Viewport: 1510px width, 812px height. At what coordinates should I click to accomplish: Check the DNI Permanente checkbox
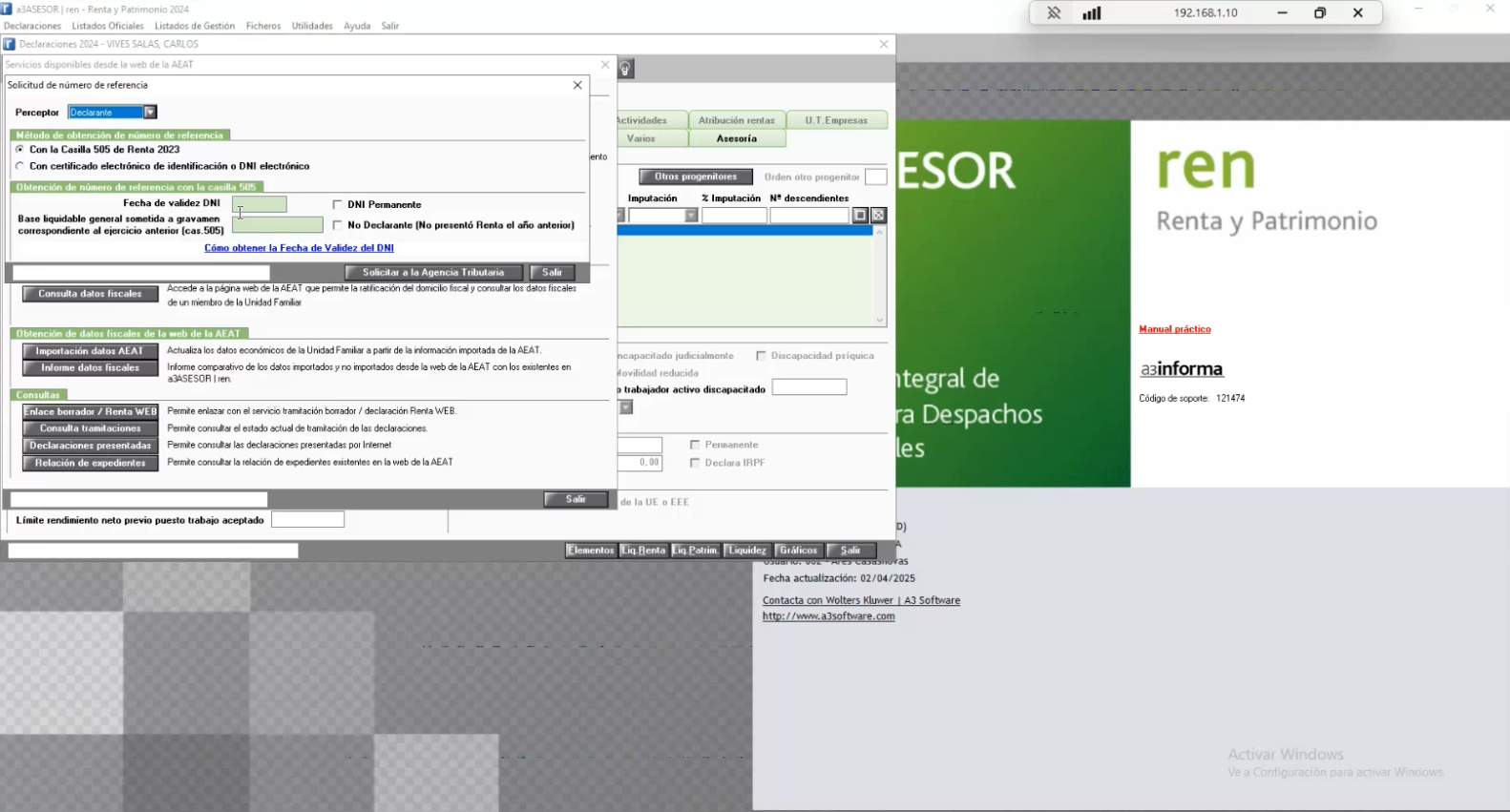[338, 204]
